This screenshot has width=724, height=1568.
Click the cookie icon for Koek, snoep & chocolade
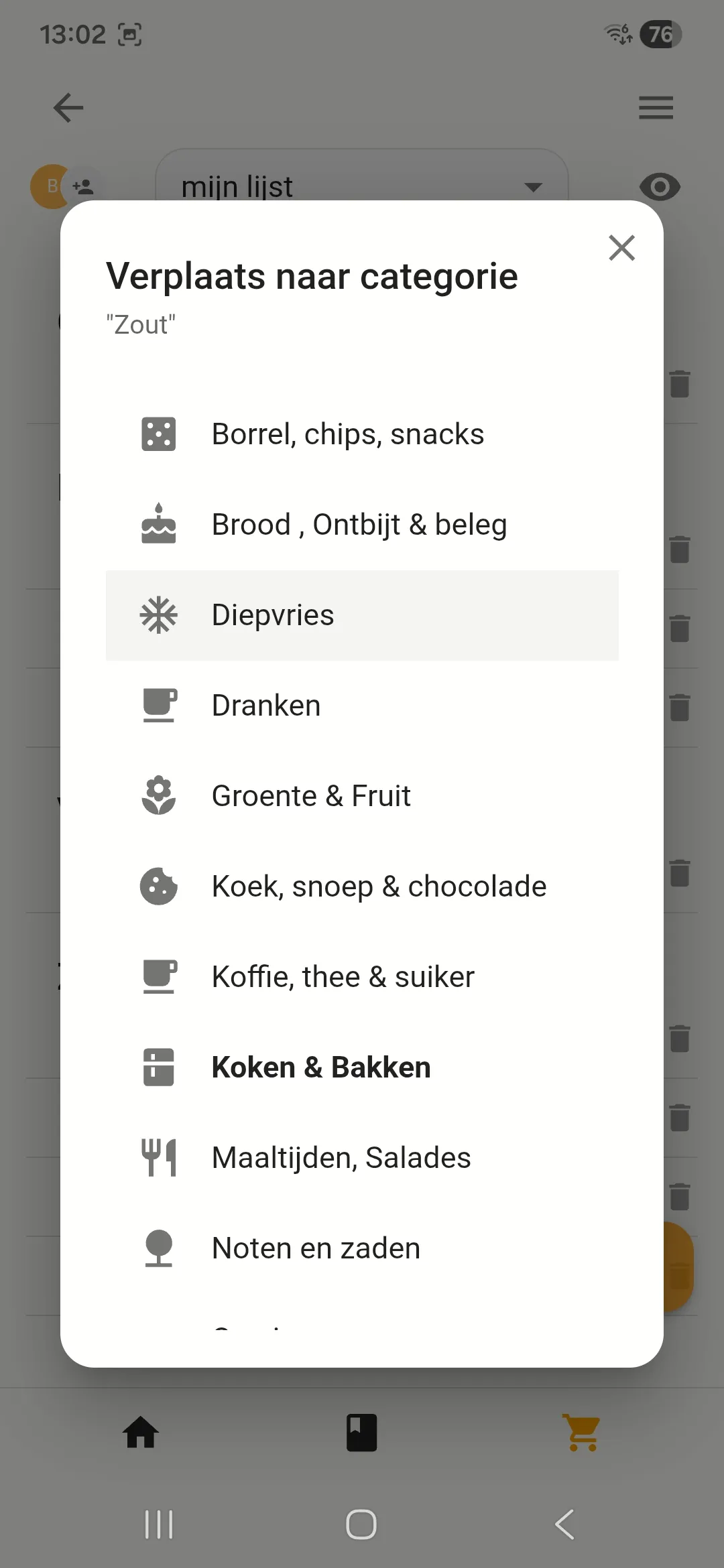(158, 886)
